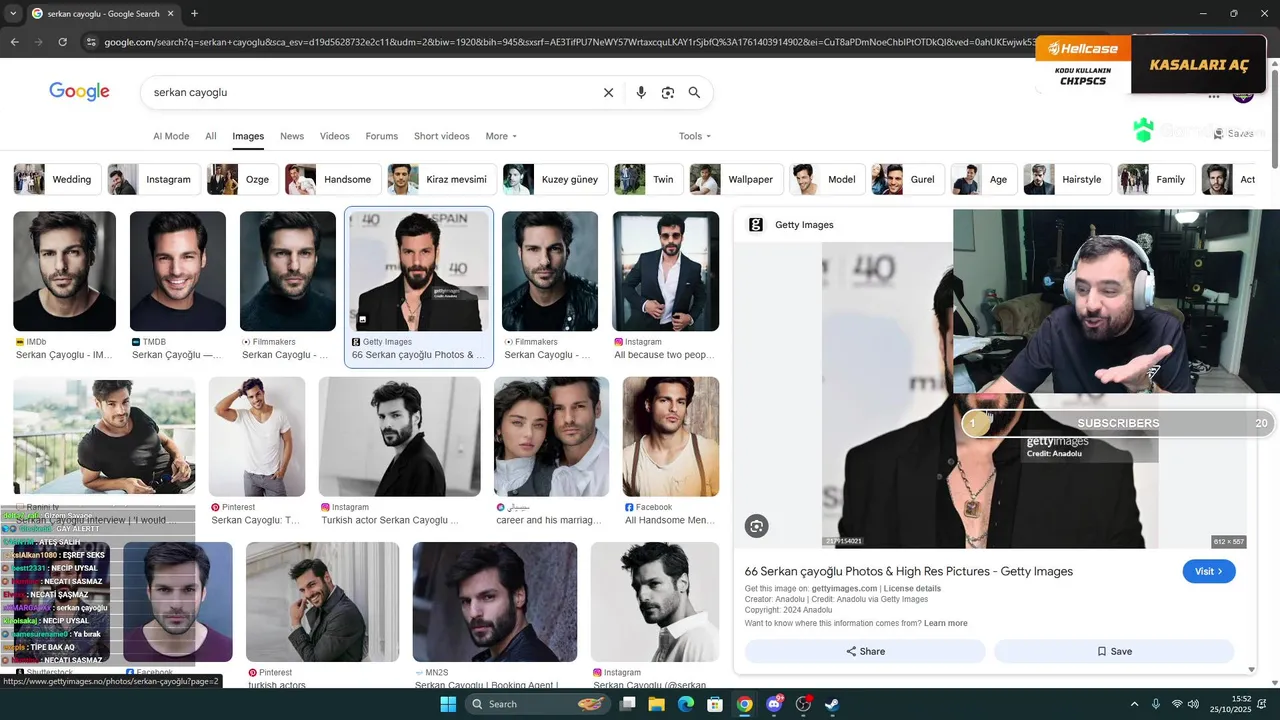Start voice search with the microphone icon
The height and width of the screenshot is (720, 1280).
pos(641,92)
